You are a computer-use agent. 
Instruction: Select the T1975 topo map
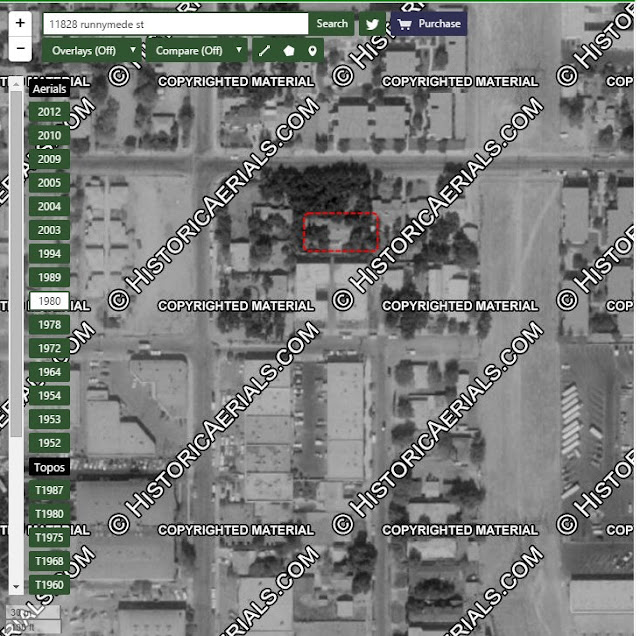point(49,538)
